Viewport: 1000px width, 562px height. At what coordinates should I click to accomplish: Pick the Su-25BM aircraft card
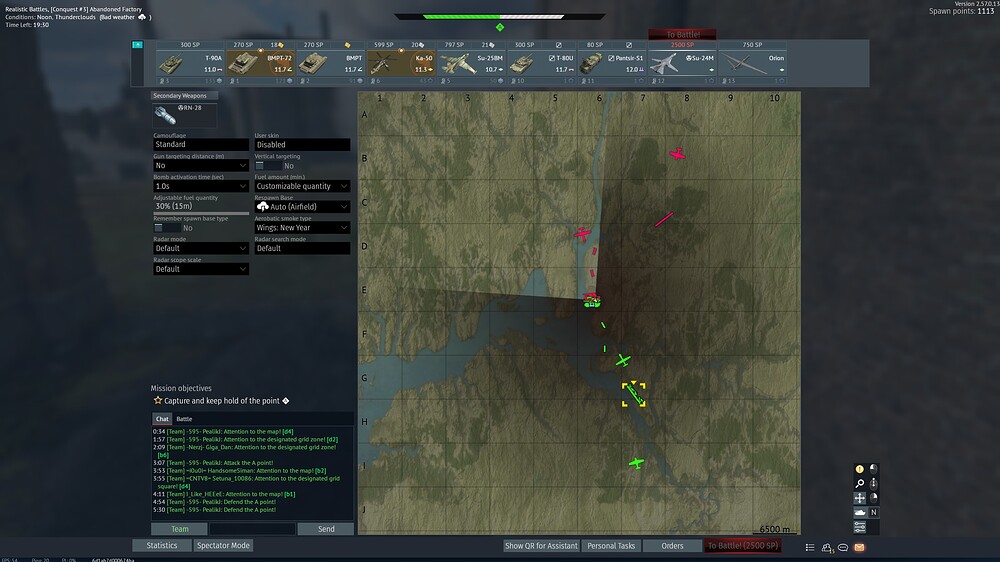(x=471, y=63)
